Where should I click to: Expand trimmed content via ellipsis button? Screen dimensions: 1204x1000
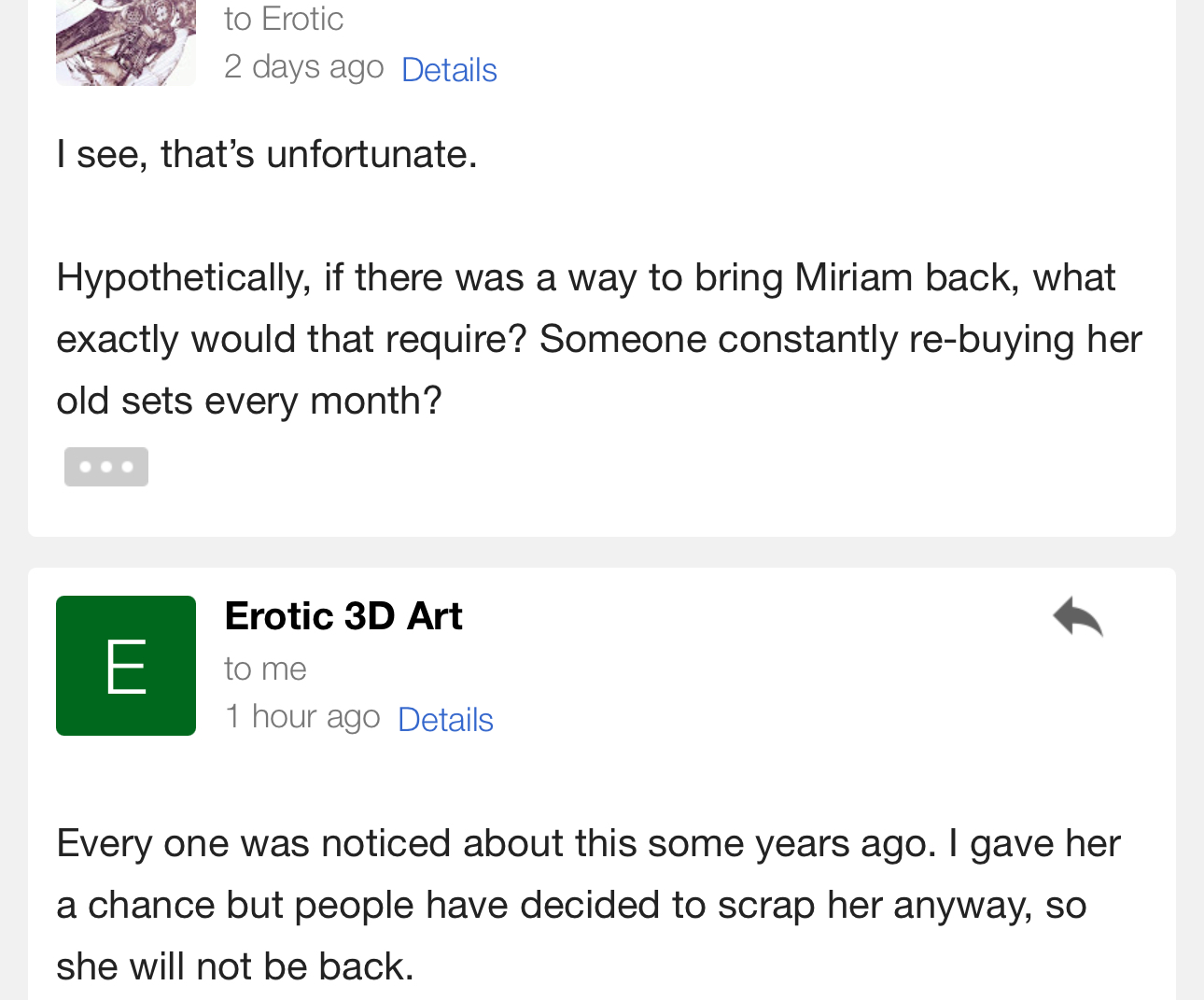click(x=105, y=467)
